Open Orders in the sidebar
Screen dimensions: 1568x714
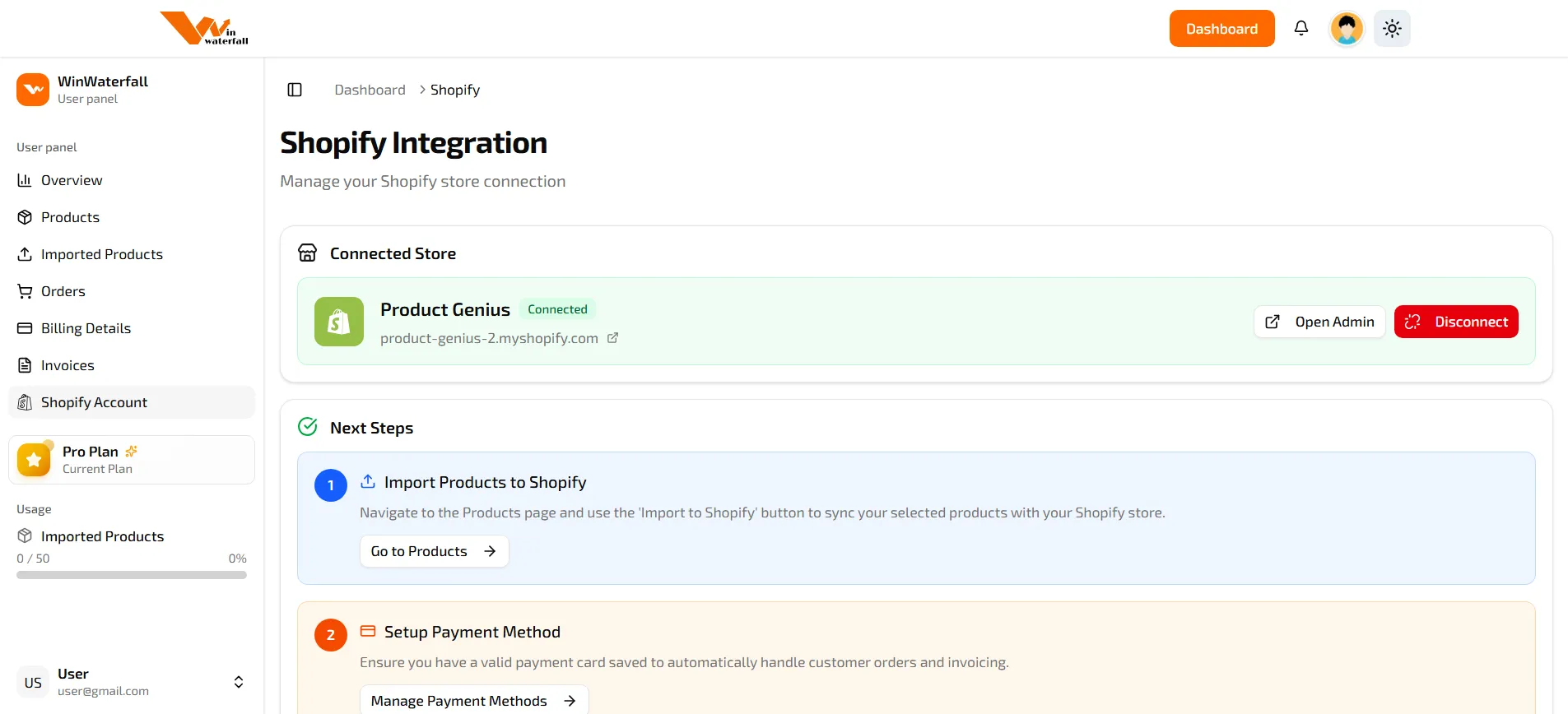point(132,291)
